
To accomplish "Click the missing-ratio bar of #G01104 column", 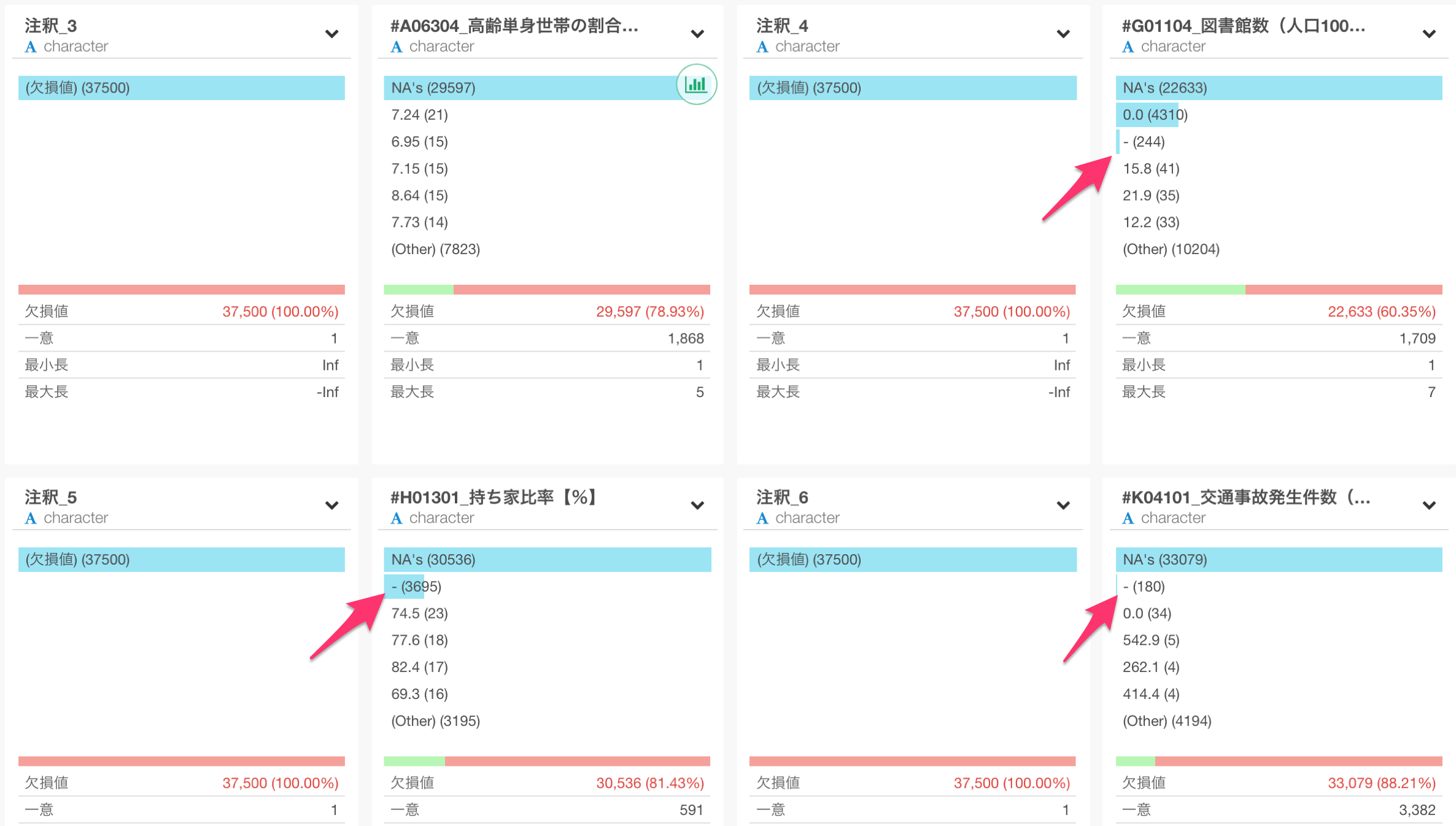I will [x=1279, y=290].
